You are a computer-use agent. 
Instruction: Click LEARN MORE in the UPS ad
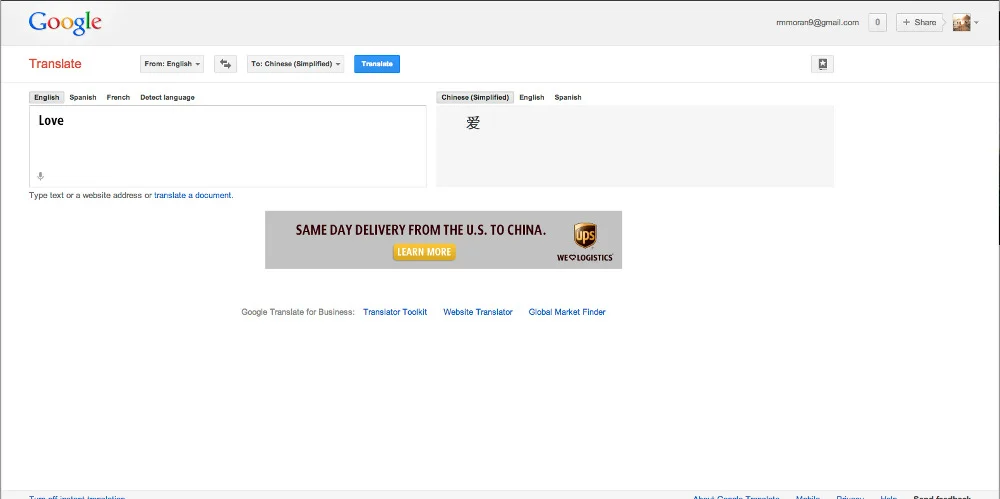tap(424, 252)
